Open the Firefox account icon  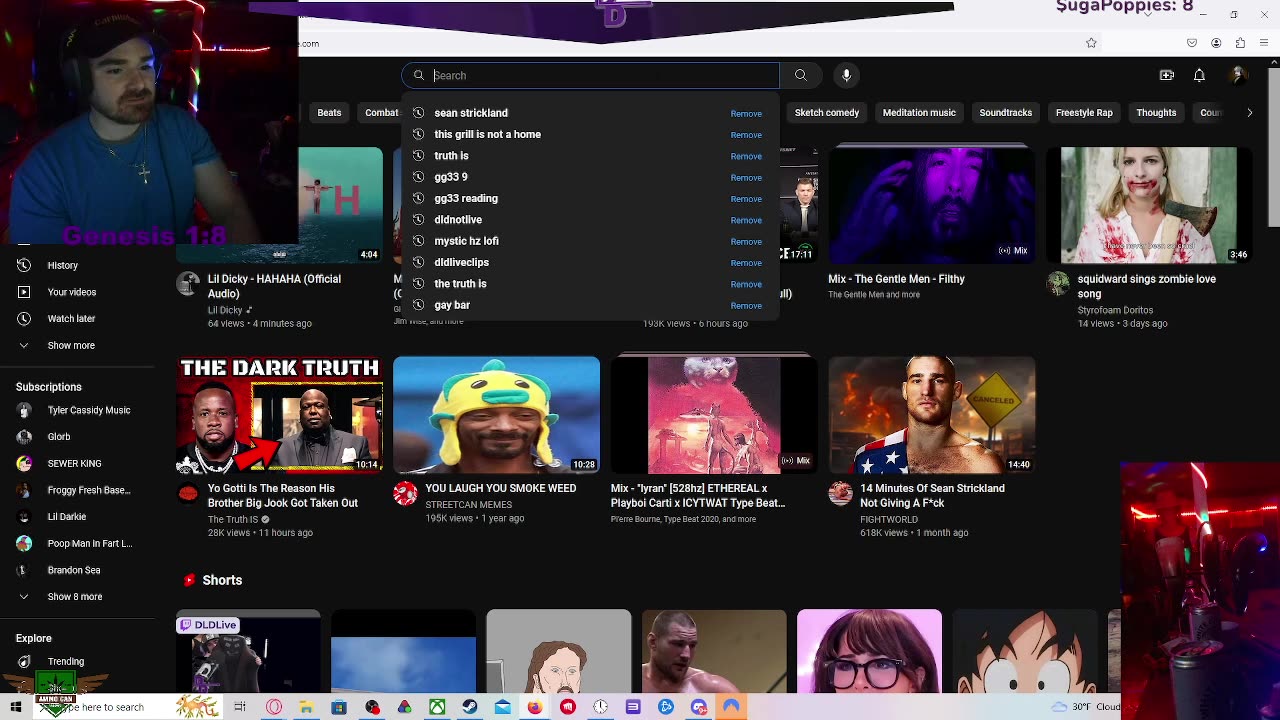1216,43
